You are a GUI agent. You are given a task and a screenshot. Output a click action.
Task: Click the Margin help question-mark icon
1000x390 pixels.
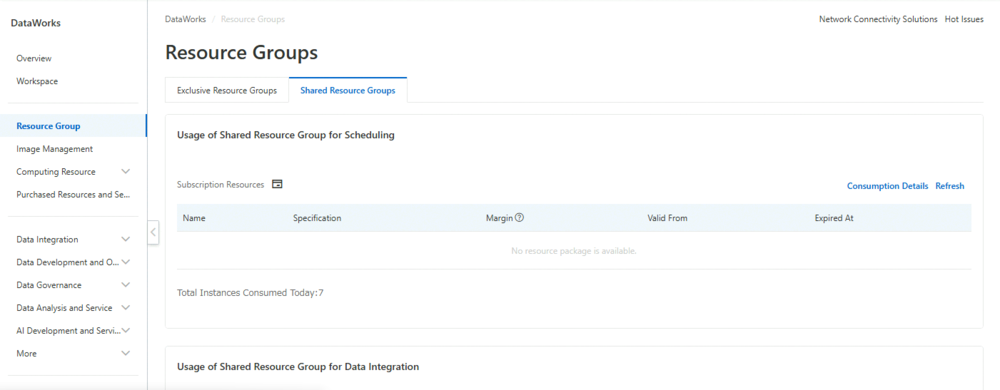tap(519, 218)
